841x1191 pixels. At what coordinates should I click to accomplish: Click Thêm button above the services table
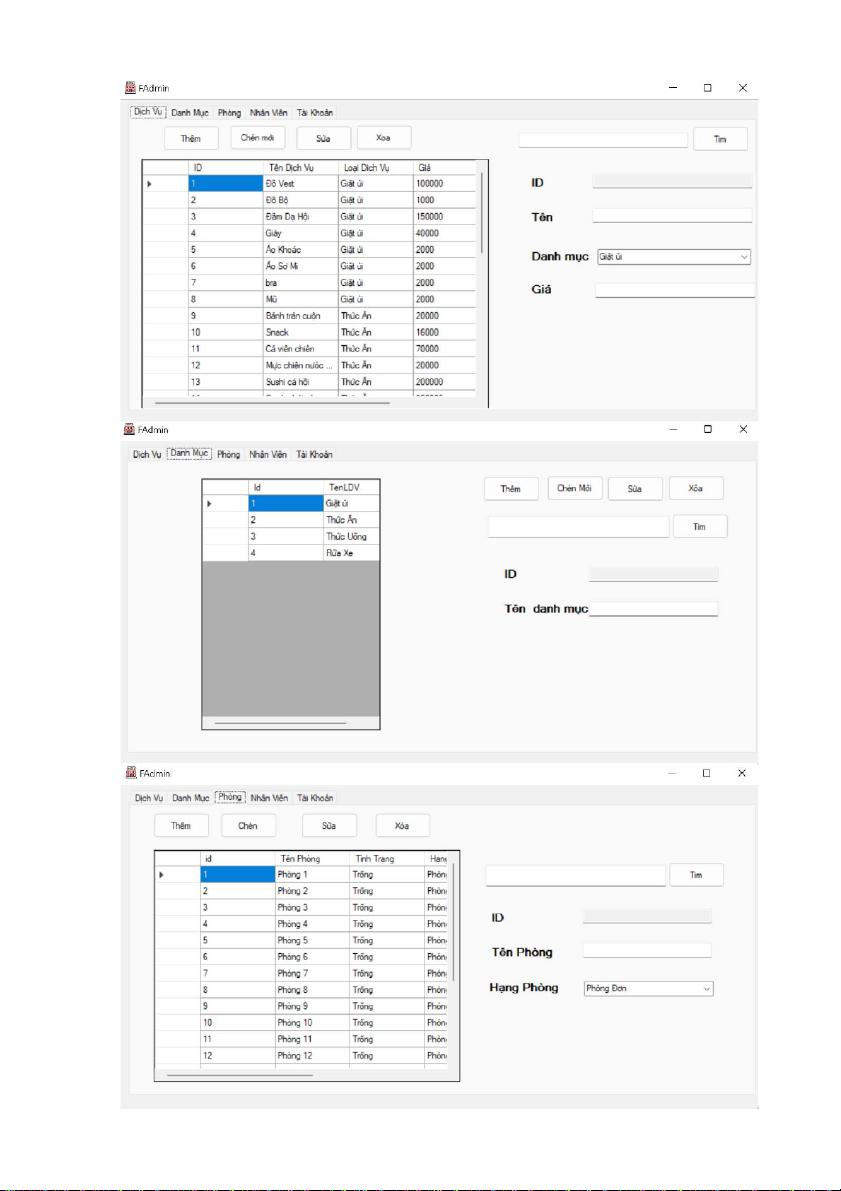tap(191, 138)
